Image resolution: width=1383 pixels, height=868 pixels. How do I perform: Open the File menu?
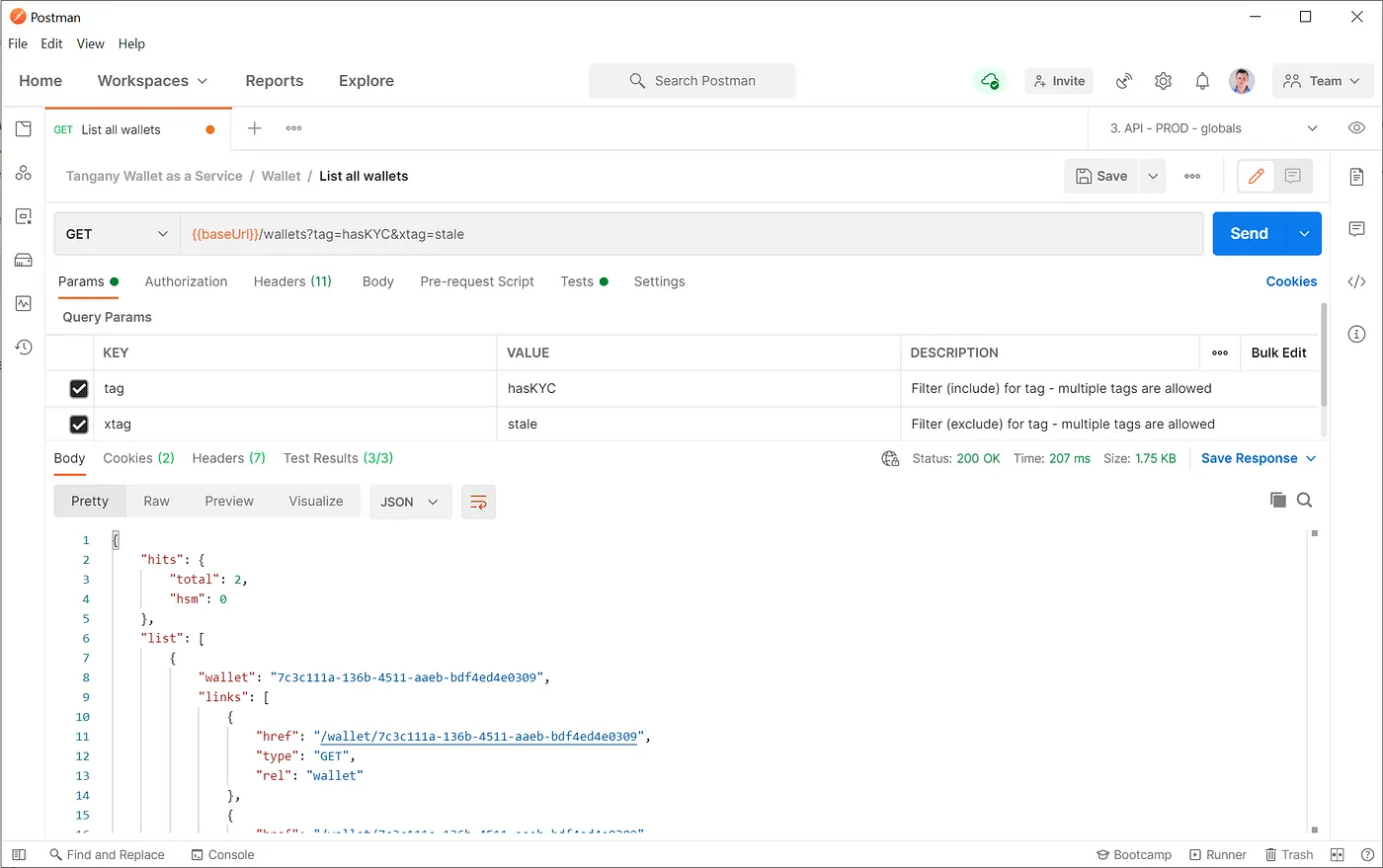pyautogui.click(x=18, y=43)
